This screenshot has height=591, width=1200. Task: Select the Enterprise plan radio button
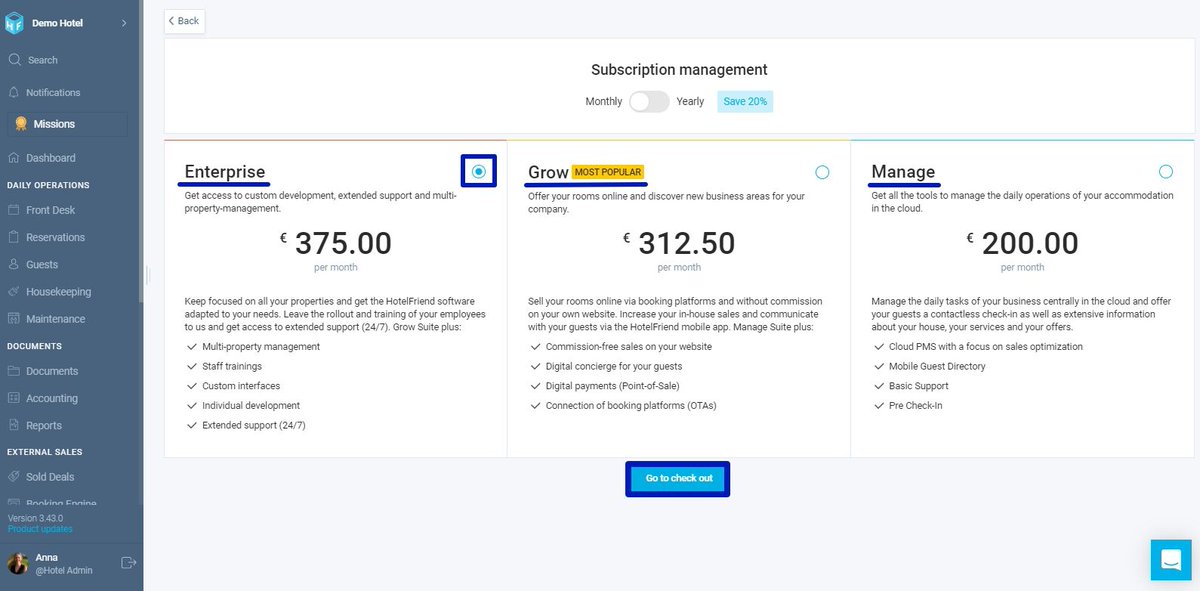(479, 172)
